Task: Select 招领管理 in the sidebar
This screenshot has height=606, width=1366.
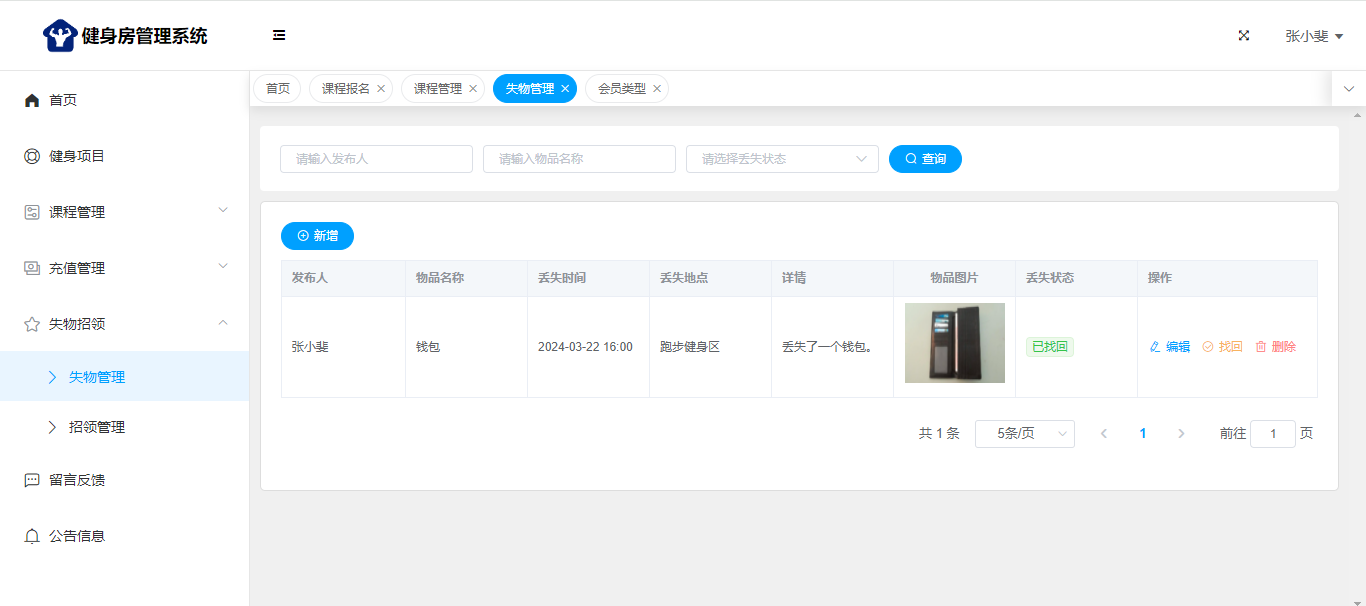Action: pyautogui.click(x=97, y=427)
